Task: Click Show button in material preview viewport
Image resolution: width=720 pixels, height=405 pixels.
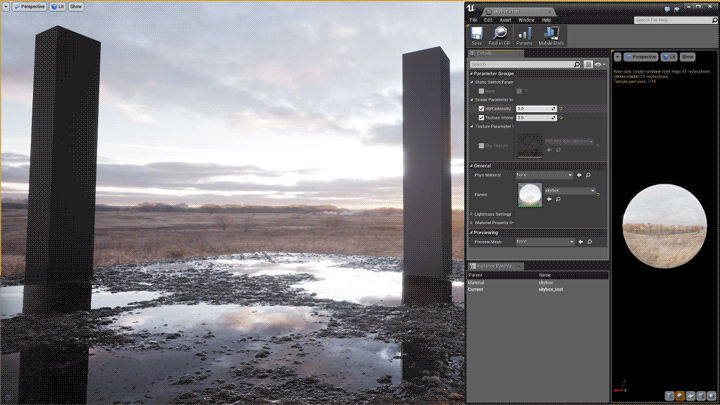Action: click(x=688, y=57)
